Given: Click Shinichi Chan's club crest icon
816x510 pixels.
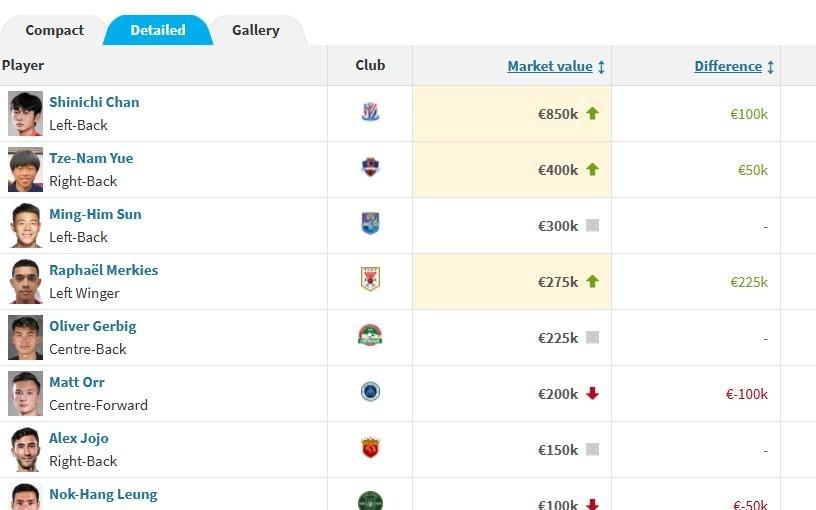Looking at the screenshot, I should pyautogui.click(x=370, y=113).
